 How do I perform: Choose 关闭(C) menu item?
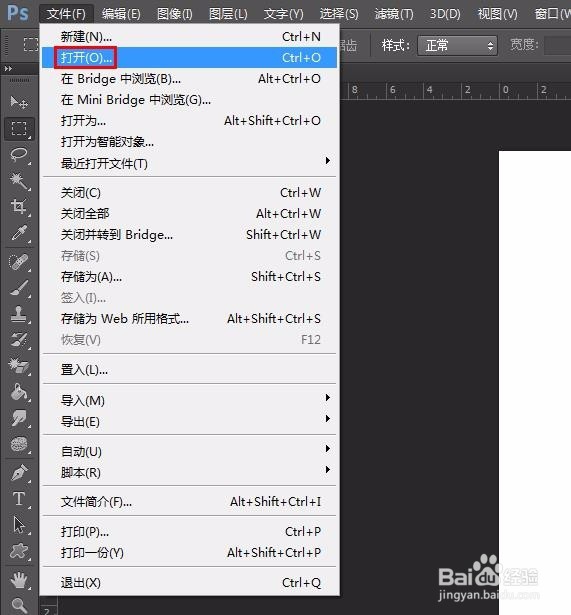click(x=190, y=193)
